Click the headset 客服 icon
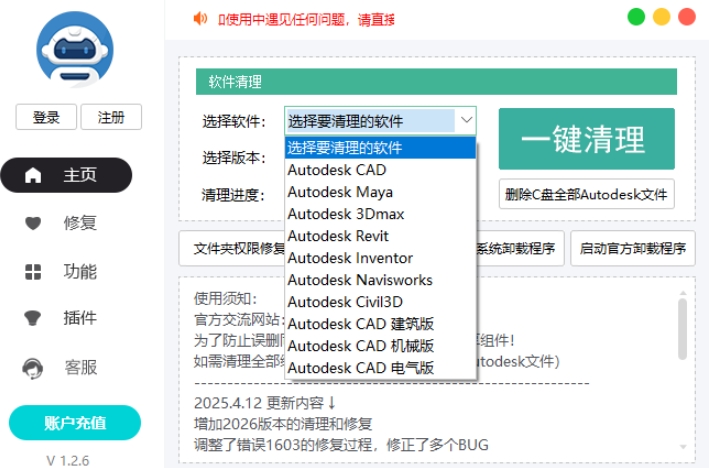 pos(33,368)
